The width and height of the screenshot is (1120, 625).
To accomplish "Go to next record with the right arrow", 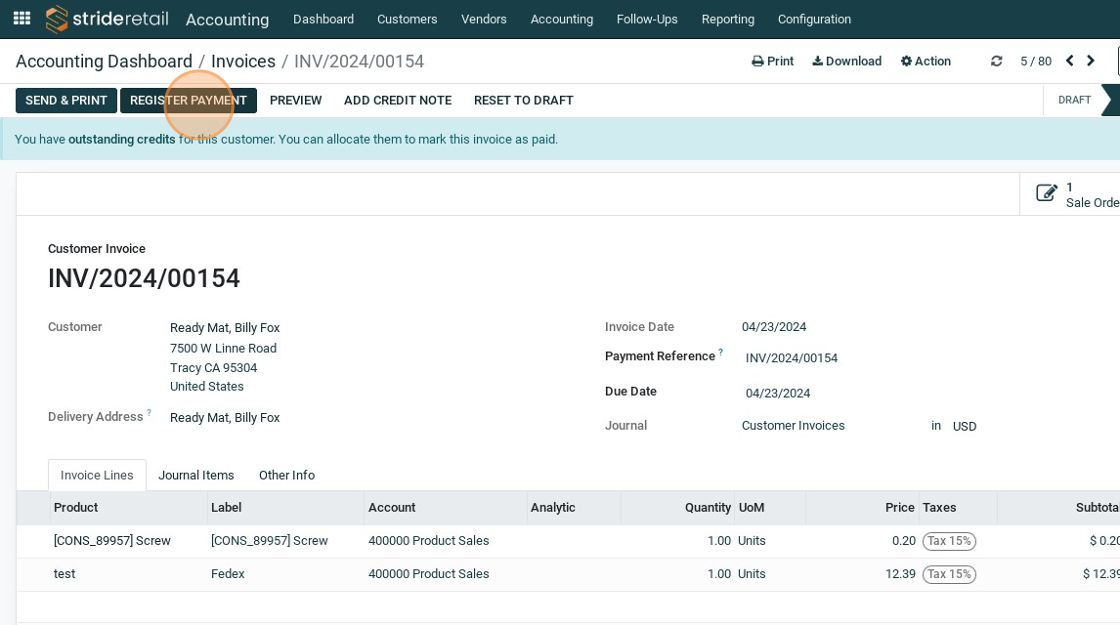I will coord(1091,61).
